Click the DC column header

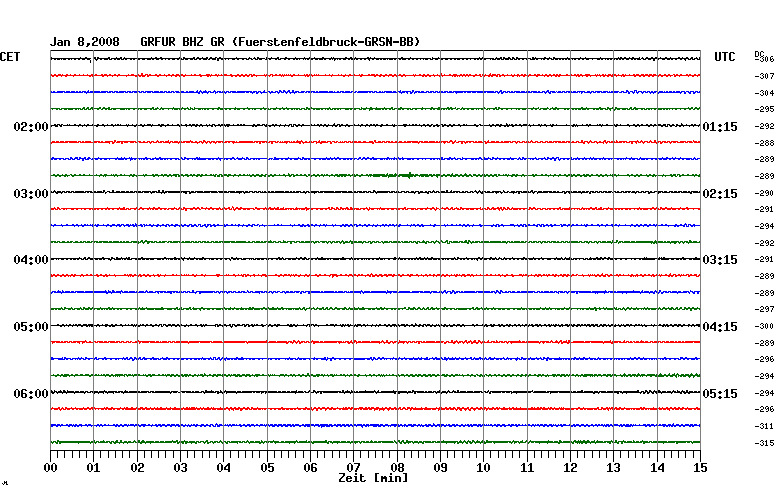click(x=759, y=54)
